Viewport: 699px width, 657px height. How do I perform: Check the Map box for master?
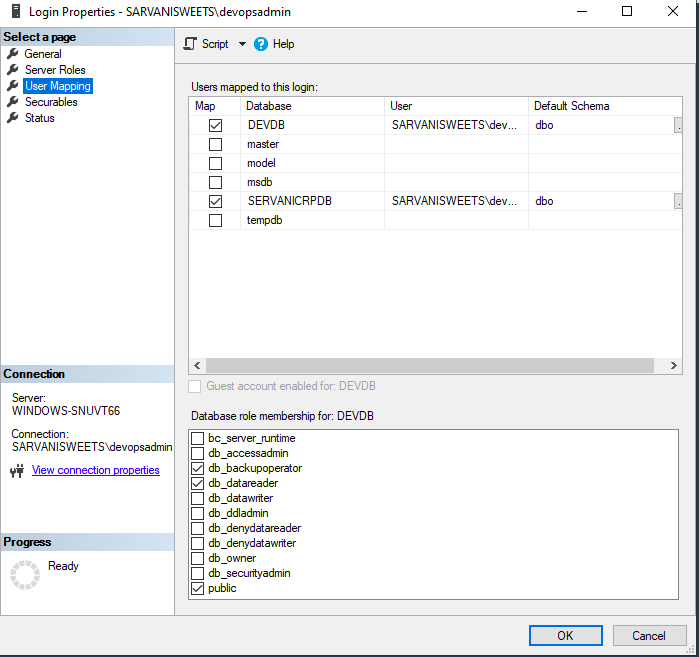coord(215,144)
